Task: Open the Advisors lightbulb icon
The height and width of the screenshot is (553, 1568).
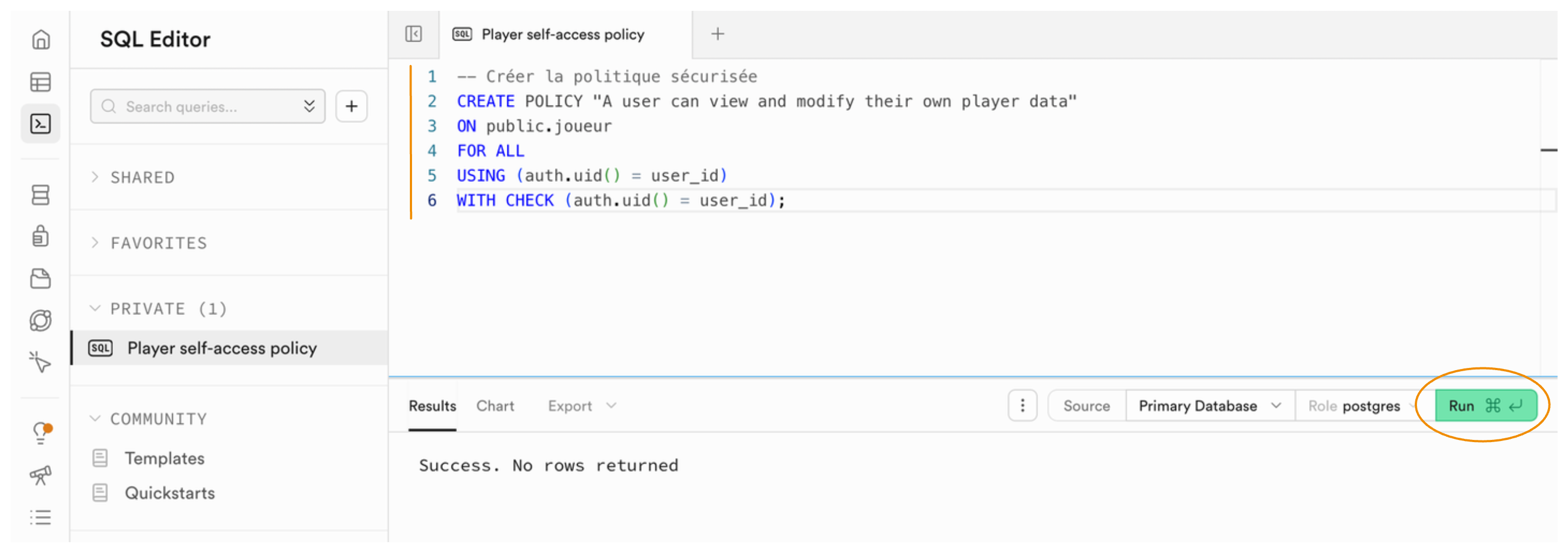Action: click(40, 432)
